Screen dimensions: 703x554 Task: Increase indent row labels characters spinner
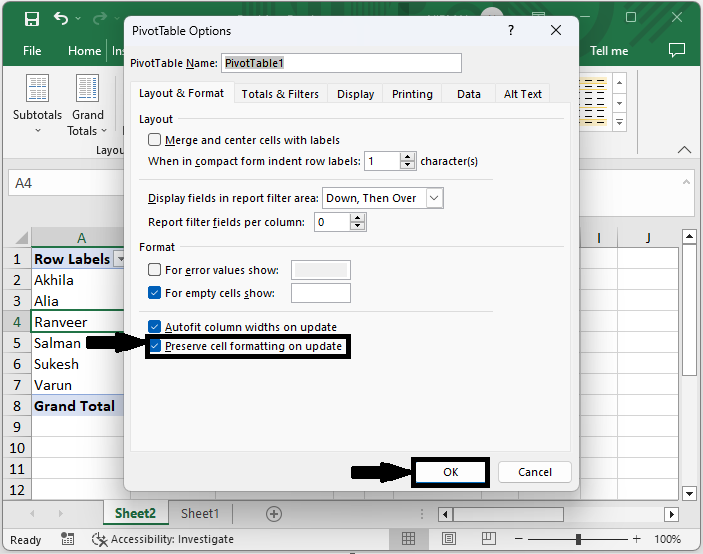[407, 157]
